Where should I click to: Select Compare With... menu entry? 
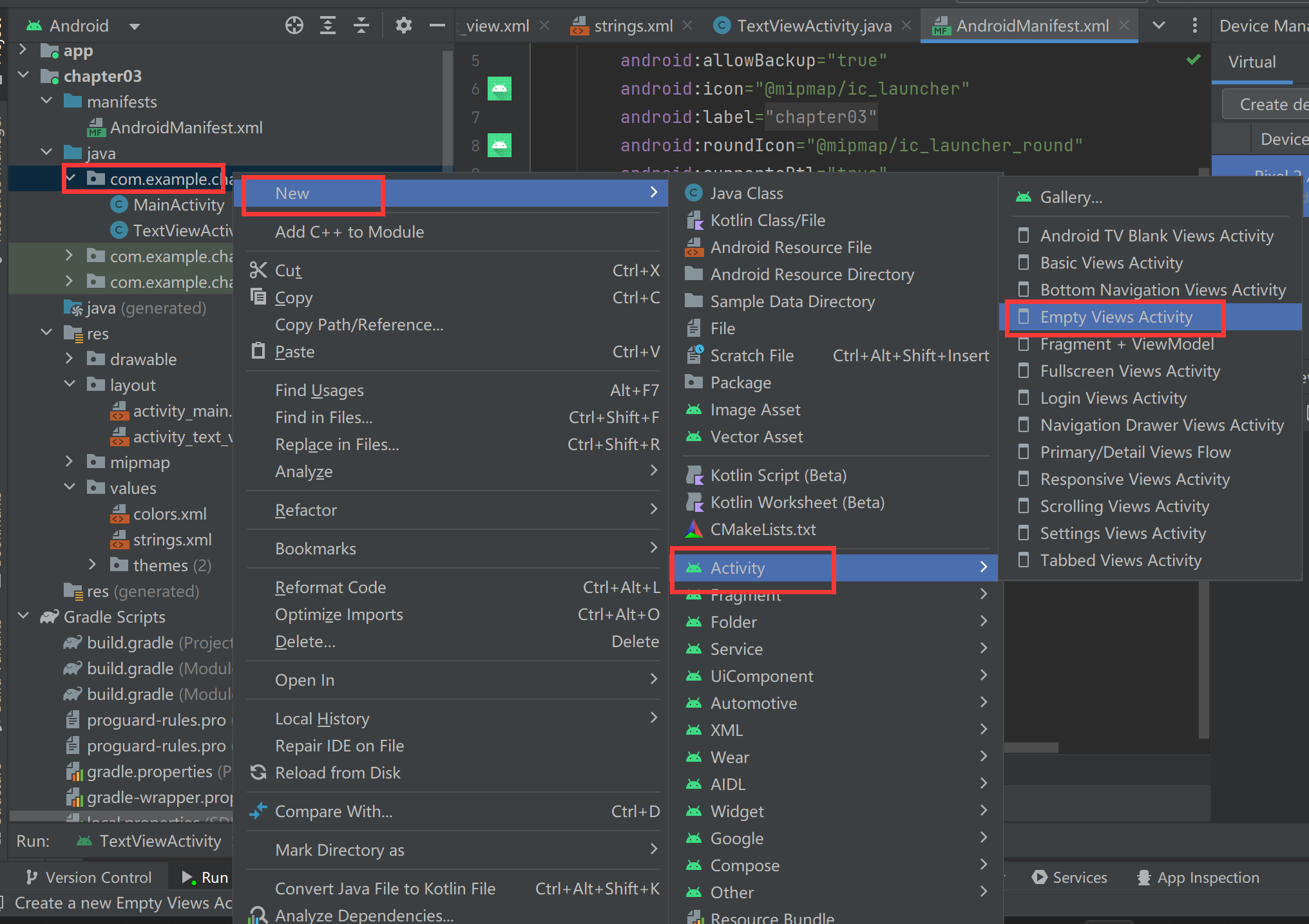454,811
